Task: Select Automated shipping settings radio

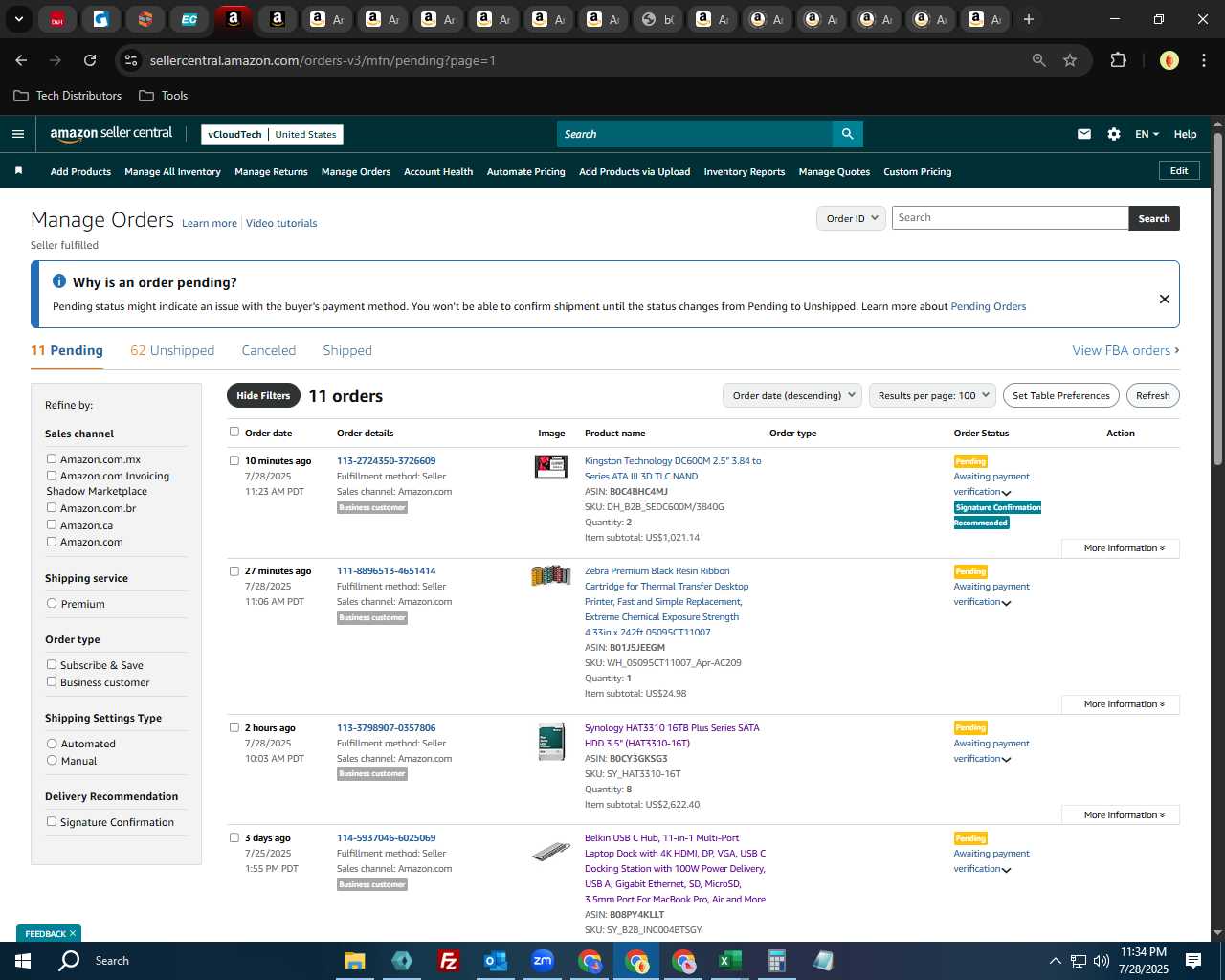Action: [52, 743]
